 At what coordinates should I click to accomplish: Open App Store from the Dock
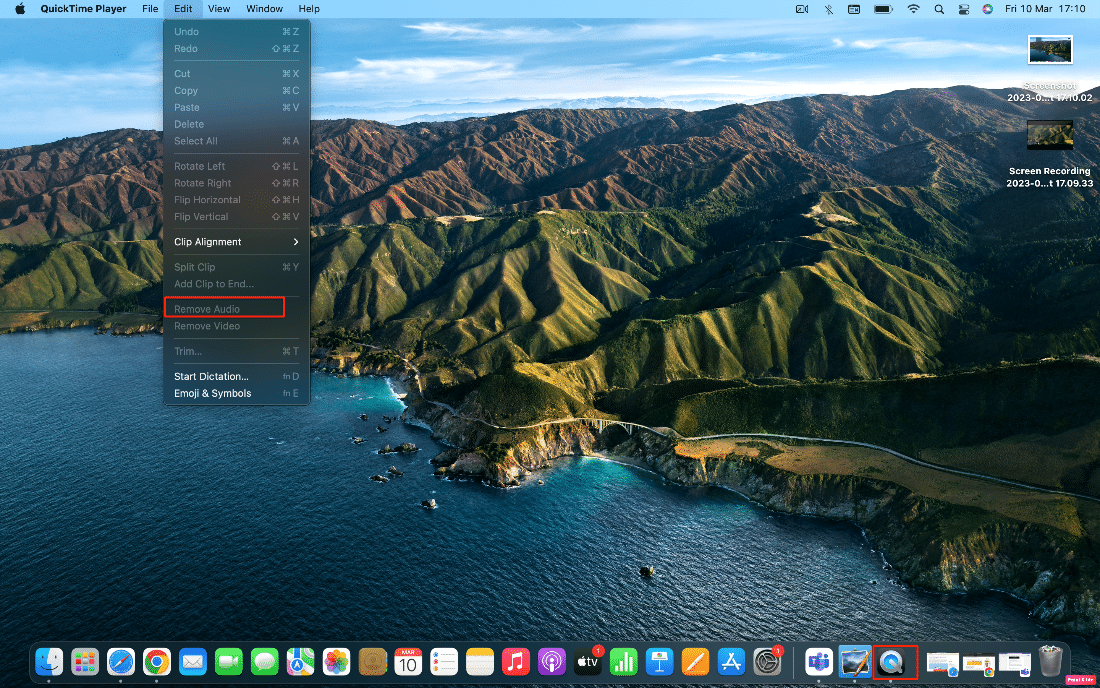tap(731, 661)
